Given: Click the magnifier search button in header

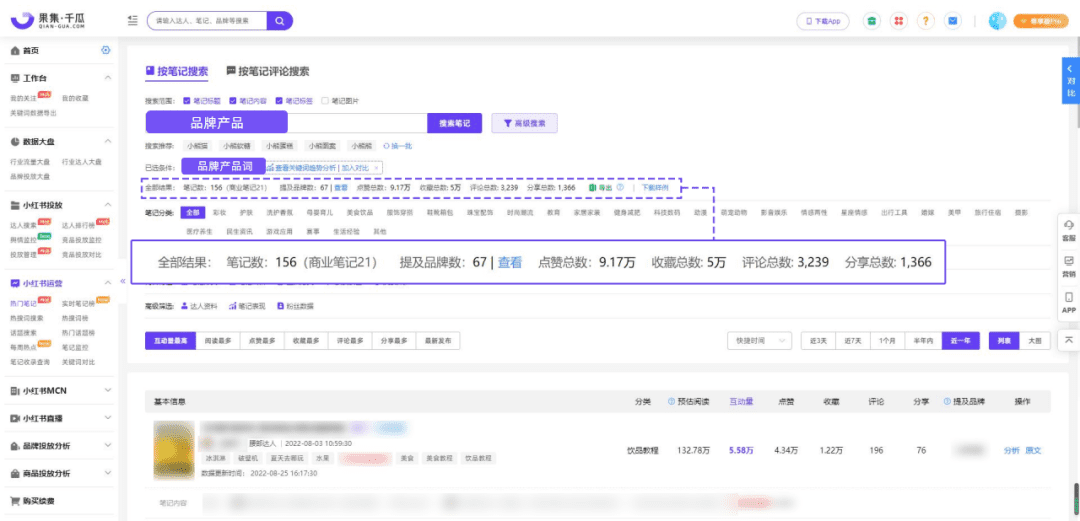Looking at the screenshot, I should [280, 21].
